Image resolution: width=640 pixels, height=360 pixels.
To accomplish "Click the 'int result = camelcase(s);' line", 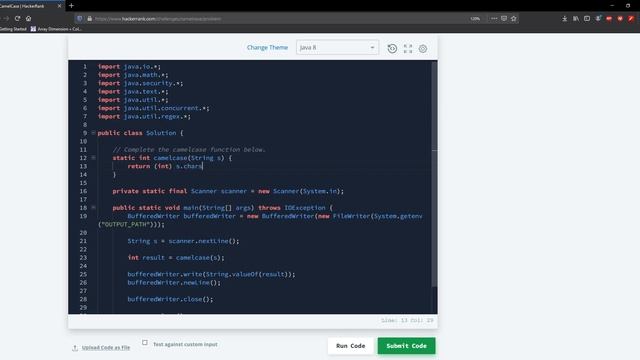I will point(176,258).
